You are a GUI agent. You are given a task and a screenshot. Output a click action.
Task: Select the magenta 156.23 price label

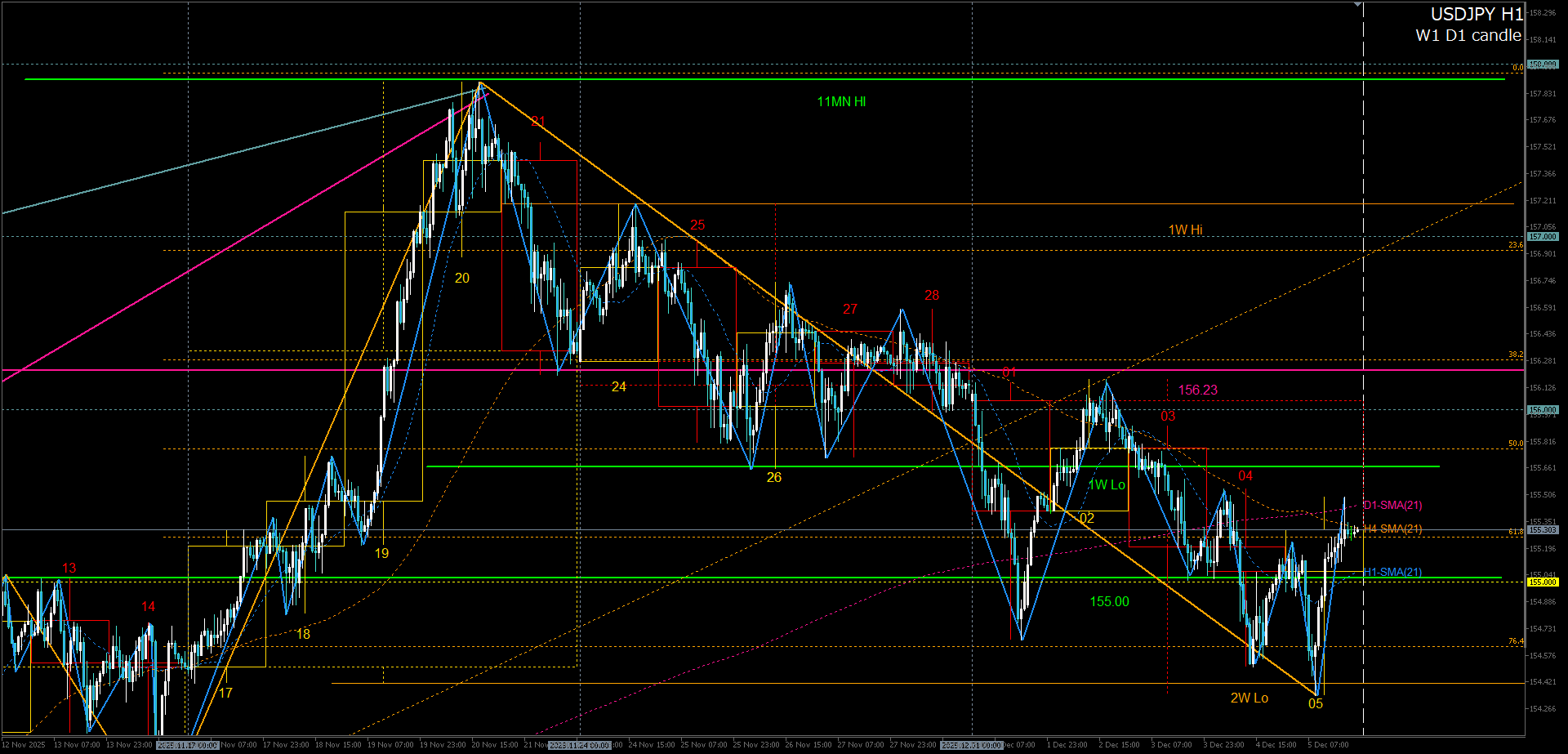pyautogui.click(x=1197, y=390)
